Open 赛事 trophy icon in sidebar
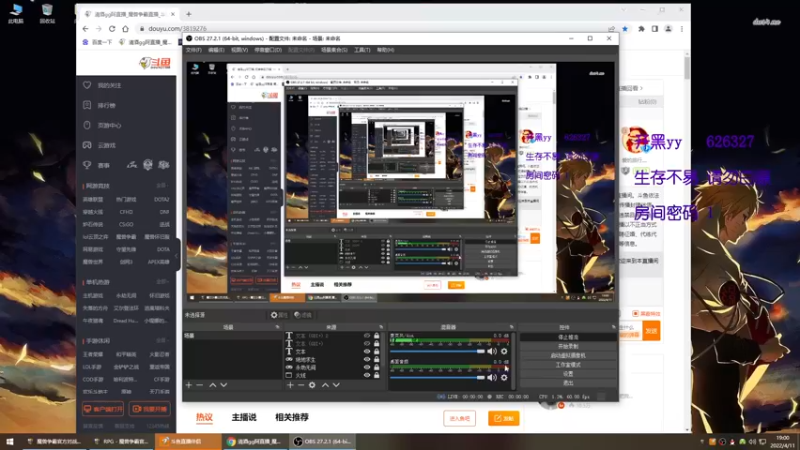 [87, 165]
